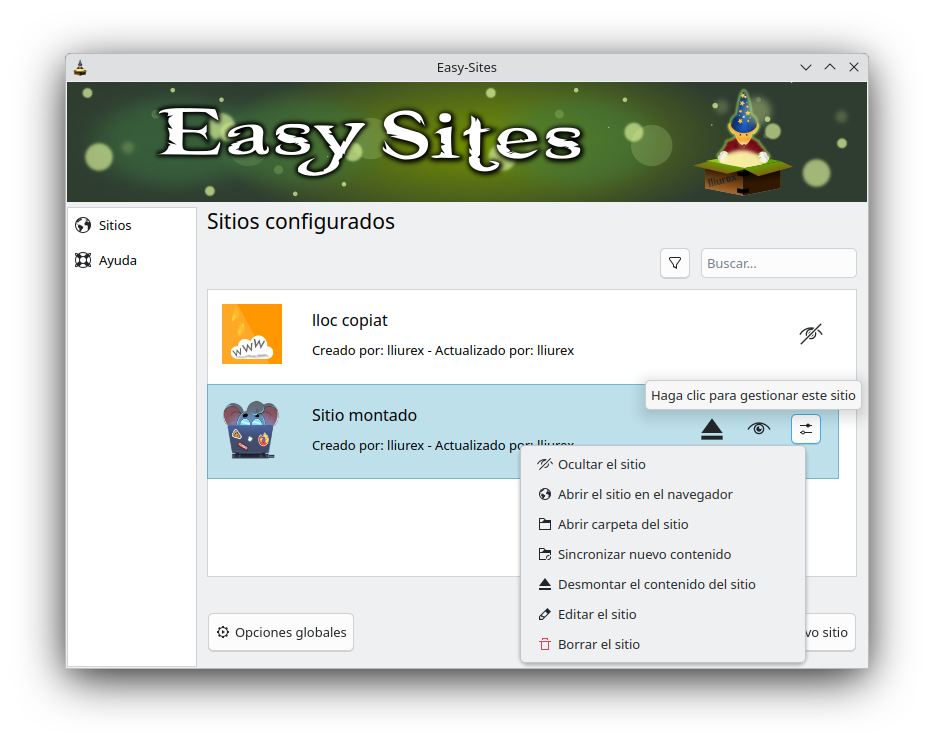Click the eject icon on Sitio montado row

point(711,430)
